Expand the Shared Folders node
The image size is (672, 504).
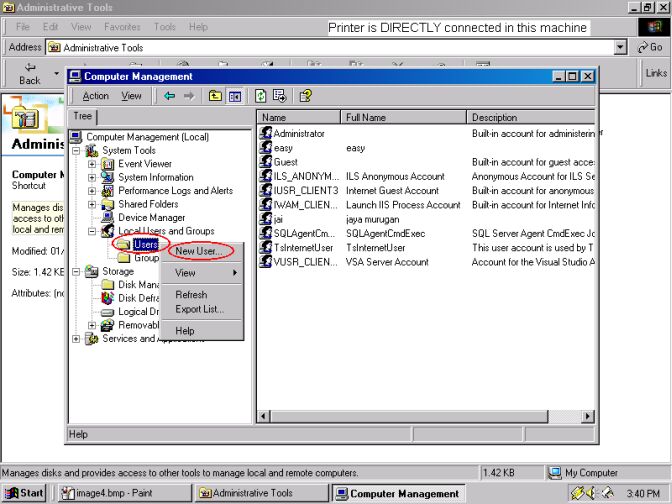(x=92, y=204)
